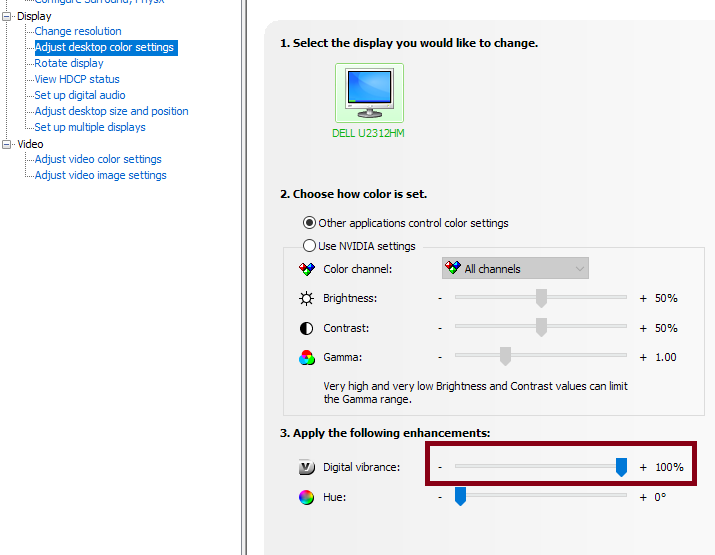The width and height of the screenshot is (715, 555).
Task: Click the Color channel RGB icon
Action: pos(306,269)
